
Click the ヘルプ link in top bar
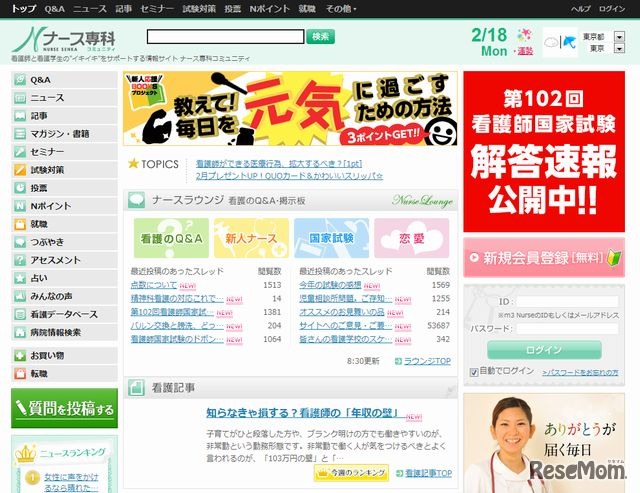(580, 9)
